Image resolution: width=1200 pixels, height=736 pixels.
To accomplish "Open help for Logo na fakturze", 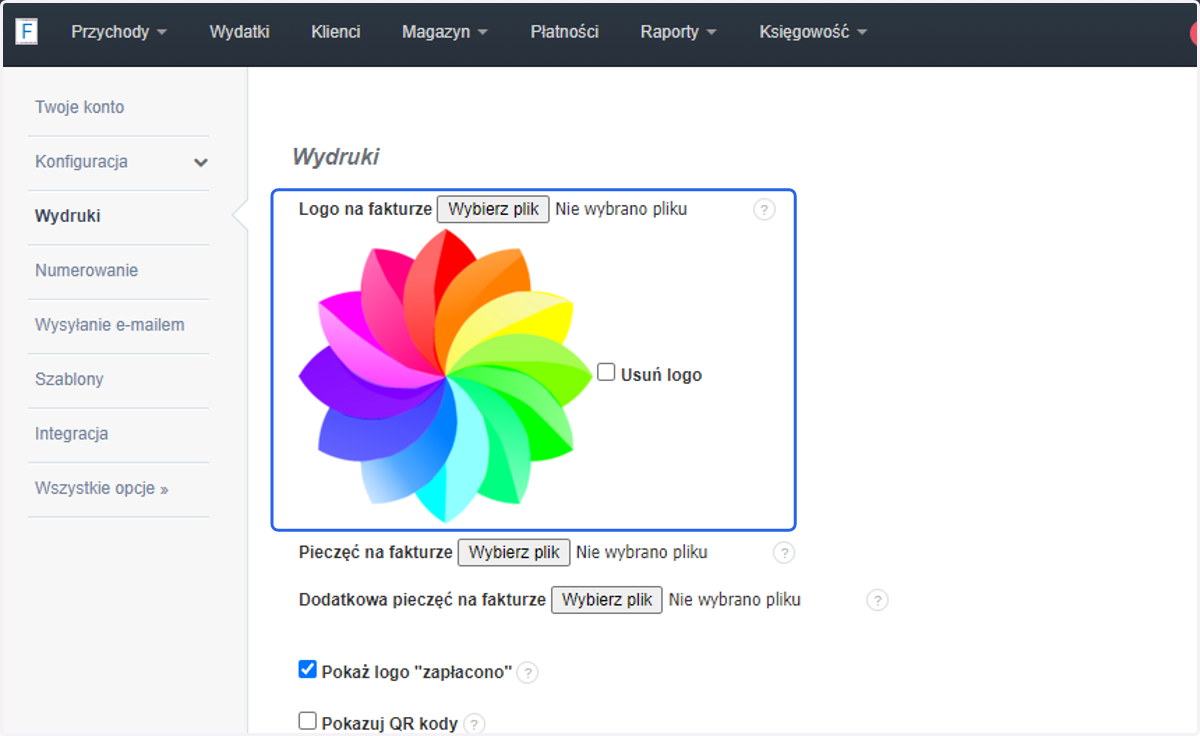I will 764,210.
